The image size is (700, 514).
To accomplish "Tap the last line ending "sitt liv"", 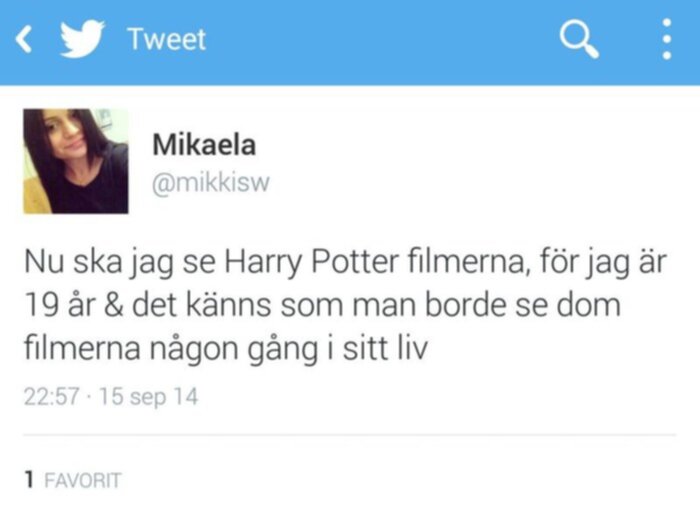I will (x=226, y=349).
